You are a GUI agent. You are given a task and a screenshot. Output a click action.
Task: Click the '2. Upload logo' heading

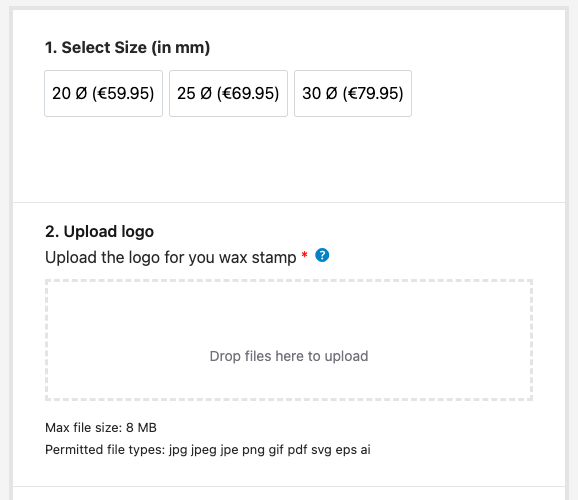(x=100, y=232)
